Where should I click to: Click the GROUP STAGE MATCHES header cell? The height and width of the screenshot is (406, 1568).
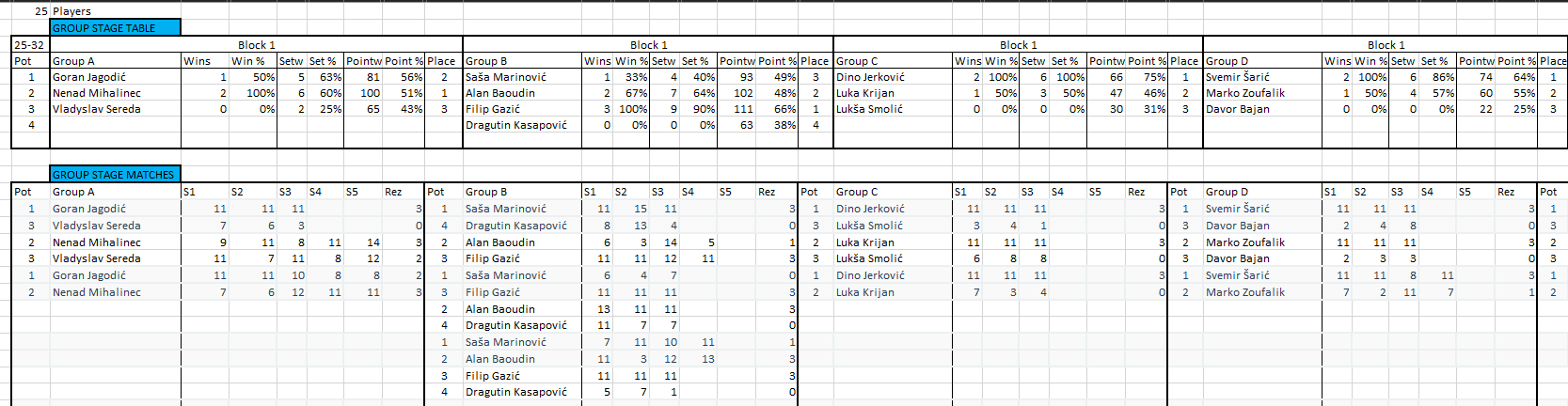coord(114,175)
